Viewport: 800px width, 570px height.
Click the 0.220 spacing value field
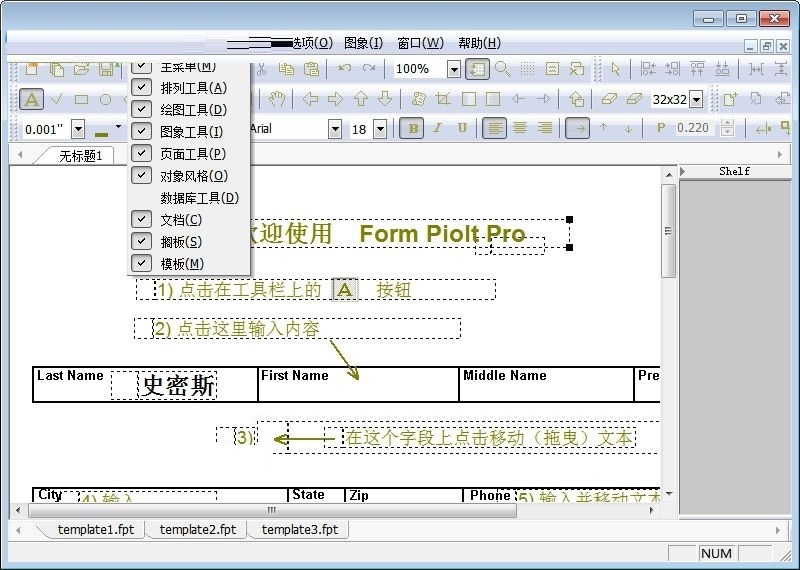692,128
